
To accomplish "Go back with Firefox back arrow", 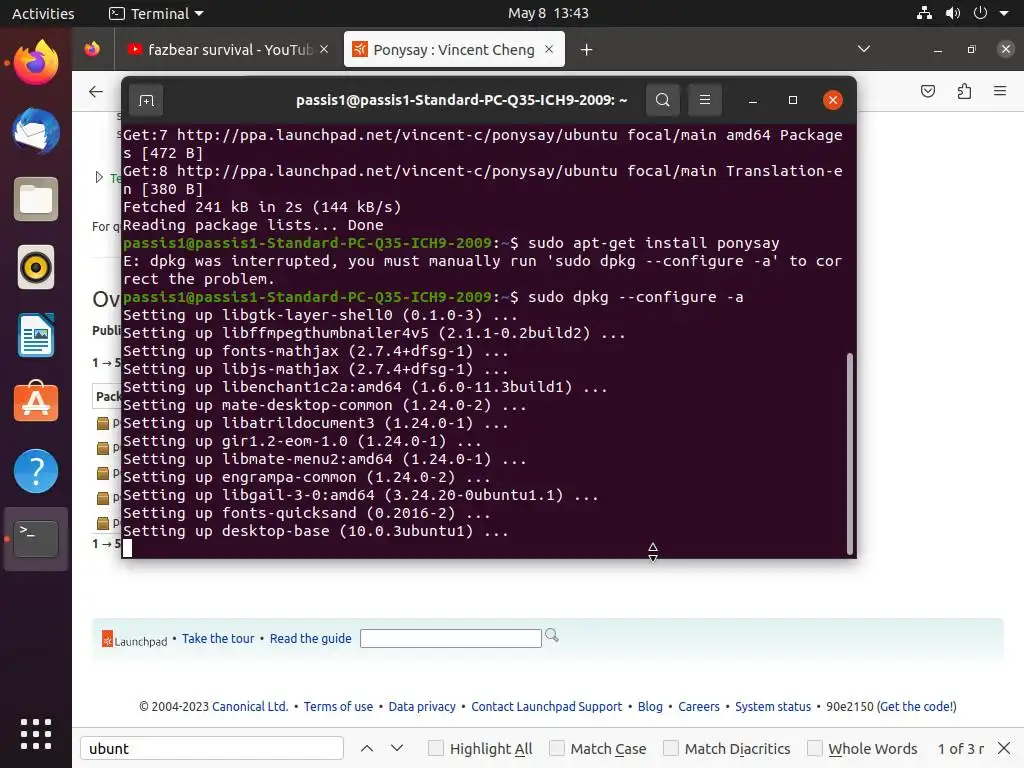I will click(x=96, y=91).
